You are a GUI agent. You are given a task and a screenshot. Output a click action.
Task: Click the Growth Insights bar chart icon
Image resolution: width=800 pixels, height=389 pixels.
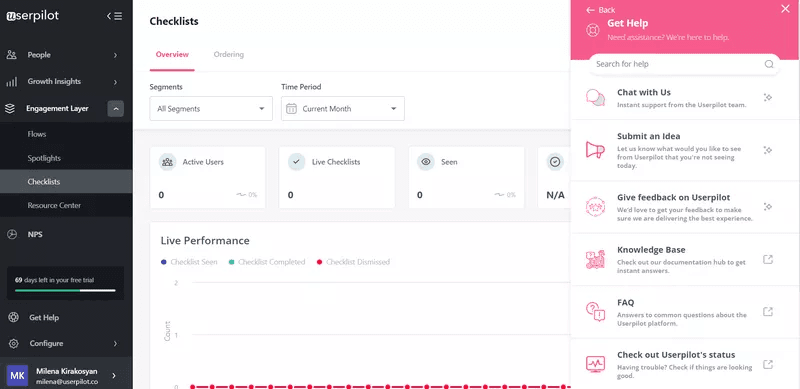click(12, 82)
